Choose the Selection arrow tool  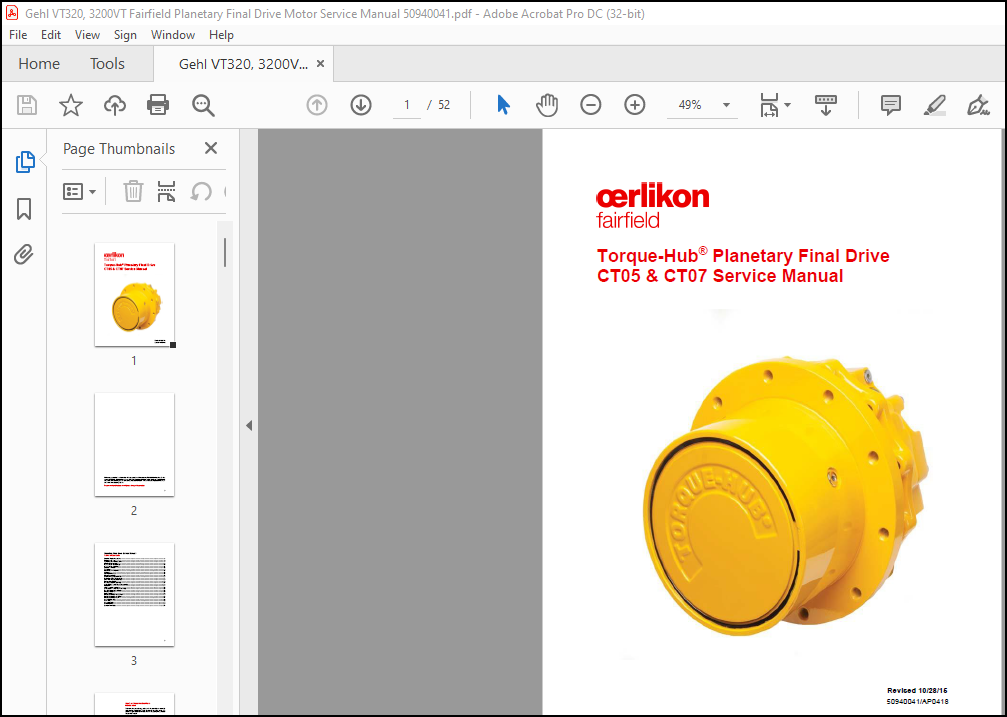tap(504, 105)
